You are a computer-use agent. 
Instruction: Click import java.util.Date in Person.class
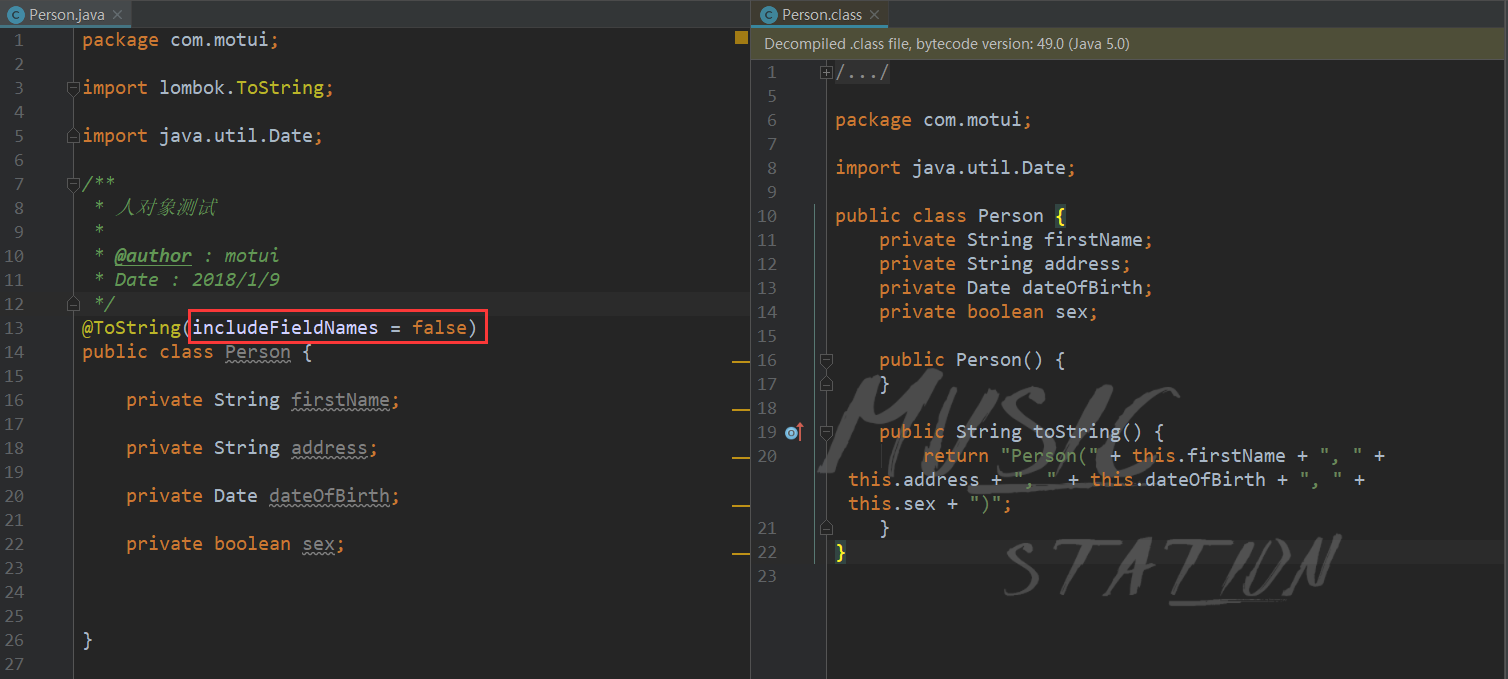[955, 168]
